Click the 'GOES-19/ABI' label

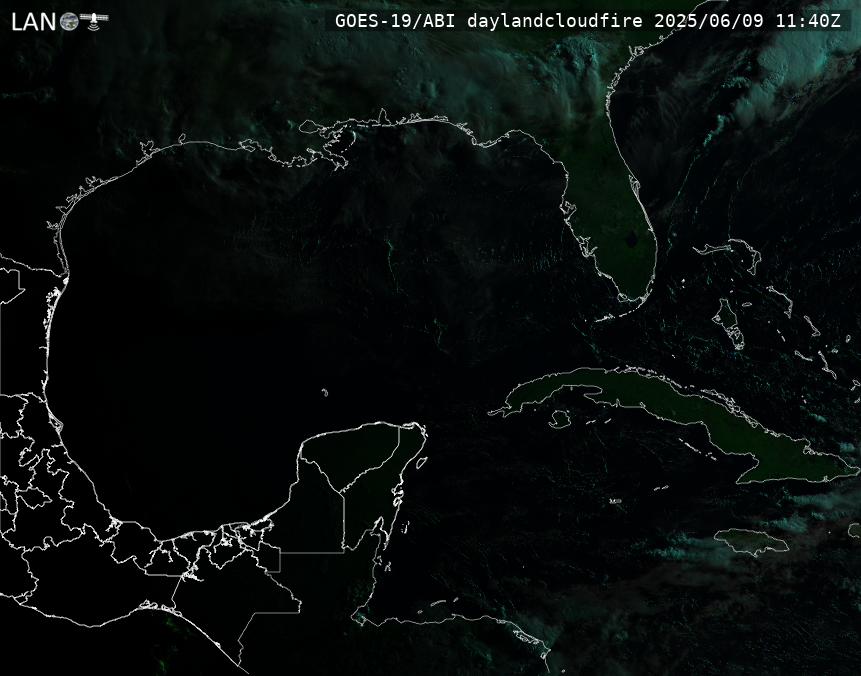coord(395,21)
